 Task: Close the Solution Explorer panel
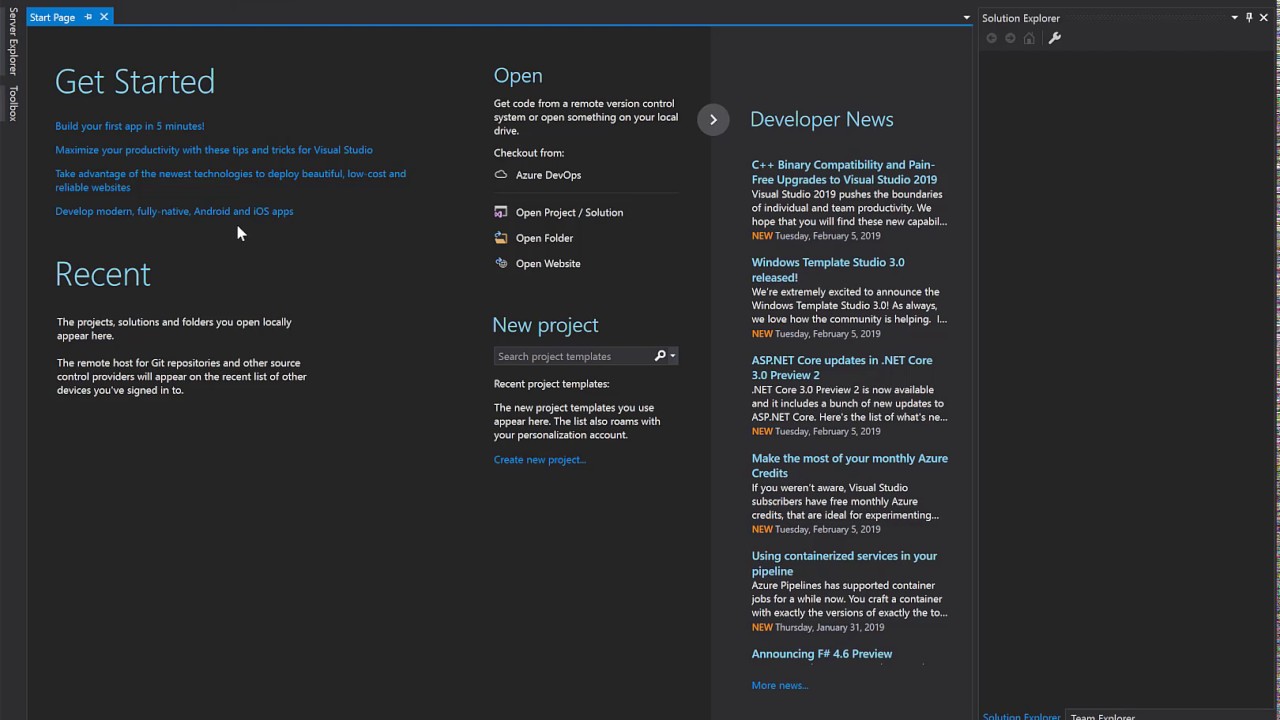tap(1264, 17)
